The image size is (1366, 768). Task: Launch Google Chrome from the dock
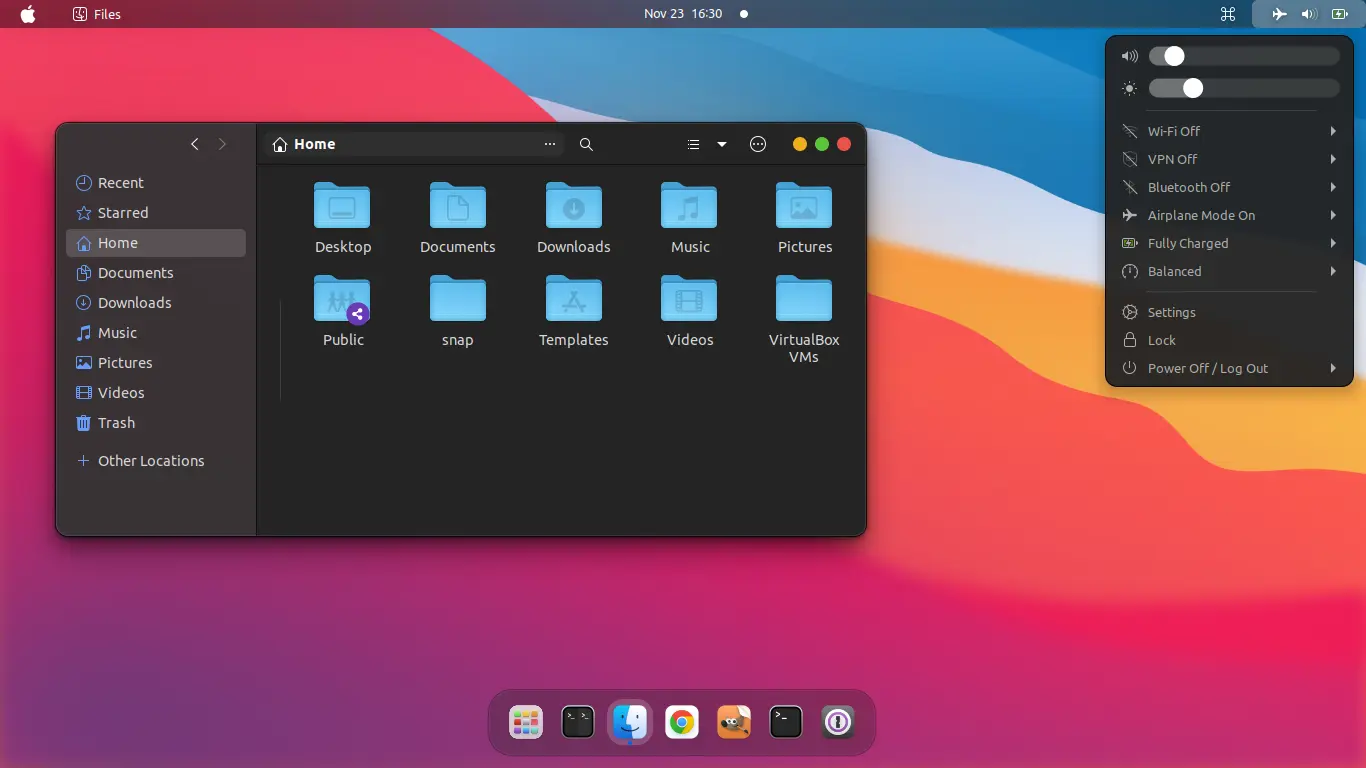(x=682, y=722)
